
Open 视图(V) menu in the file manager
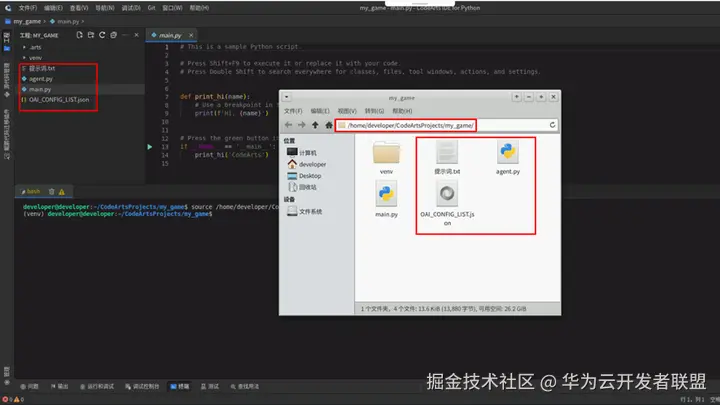click(347, 111)
